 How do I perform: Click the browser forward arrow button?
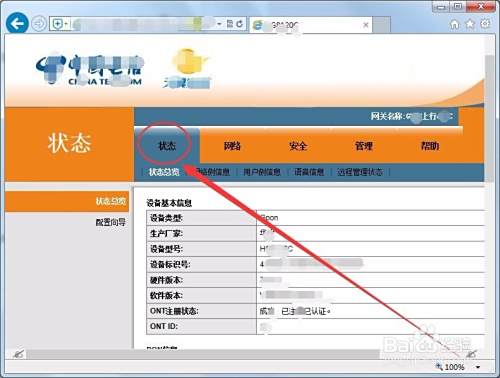pos(39,24)
